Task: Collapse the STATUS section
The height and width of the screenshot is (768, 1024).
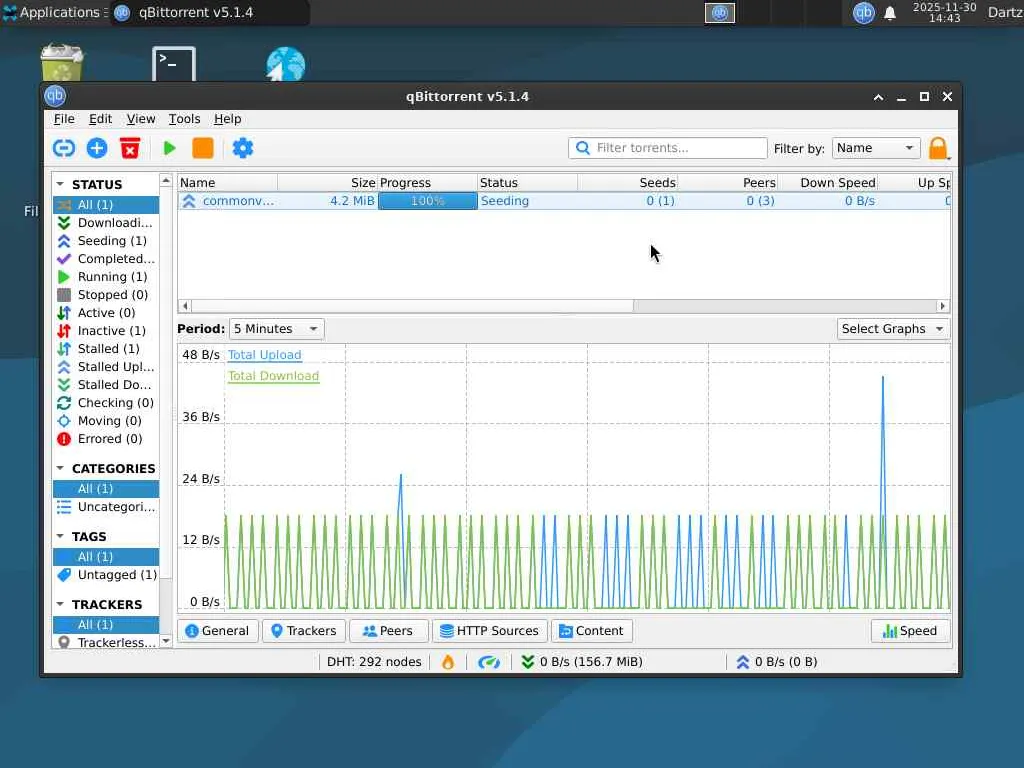Action: pos(60,184)
